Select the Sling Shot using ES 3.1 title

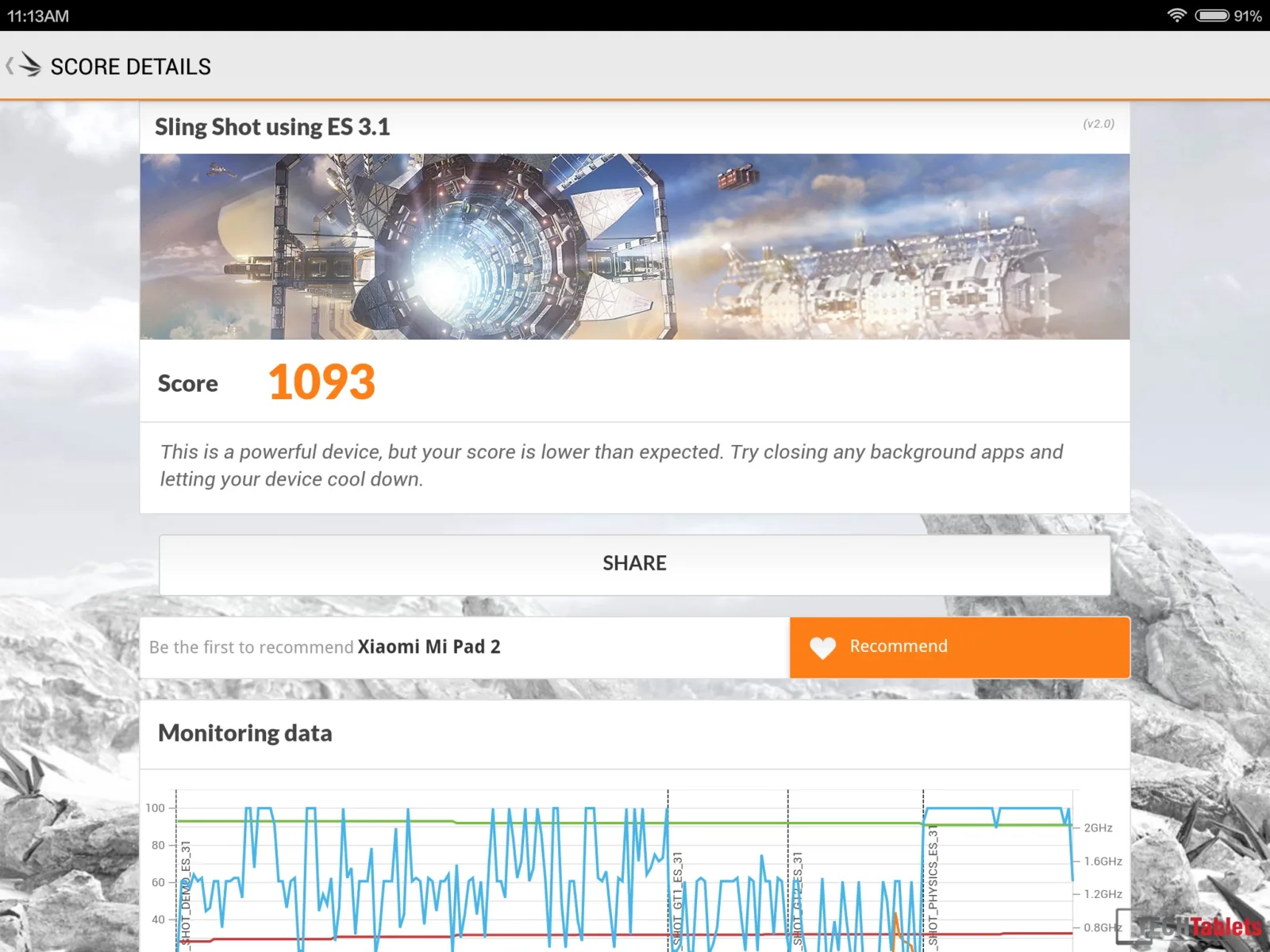coord(272,127)
